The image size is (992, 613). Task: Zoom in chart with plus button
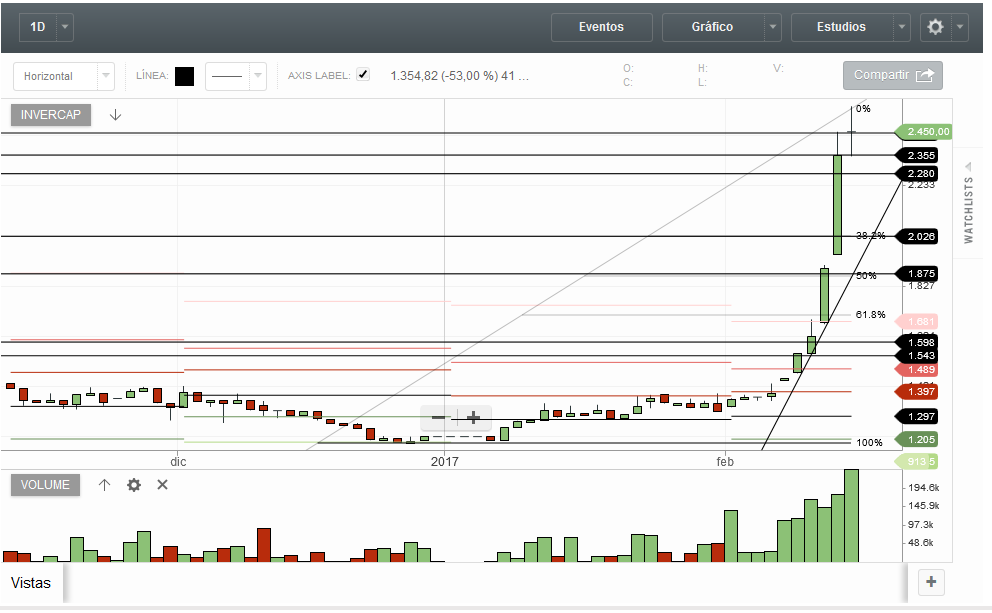(473, 418)
